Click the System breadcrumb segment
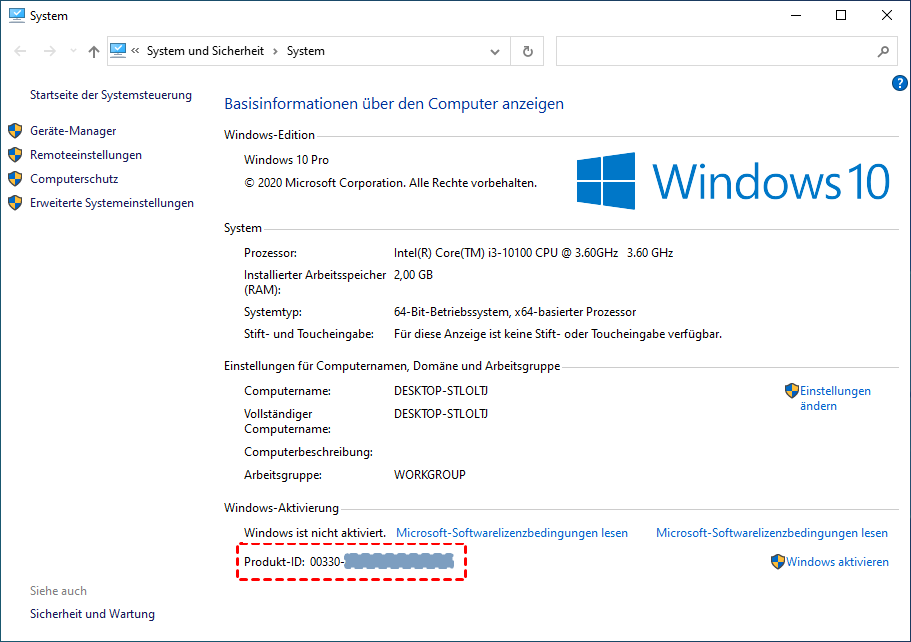Image resolution: width=911 pixels, height=642 pixels. (x=306, y=51)
